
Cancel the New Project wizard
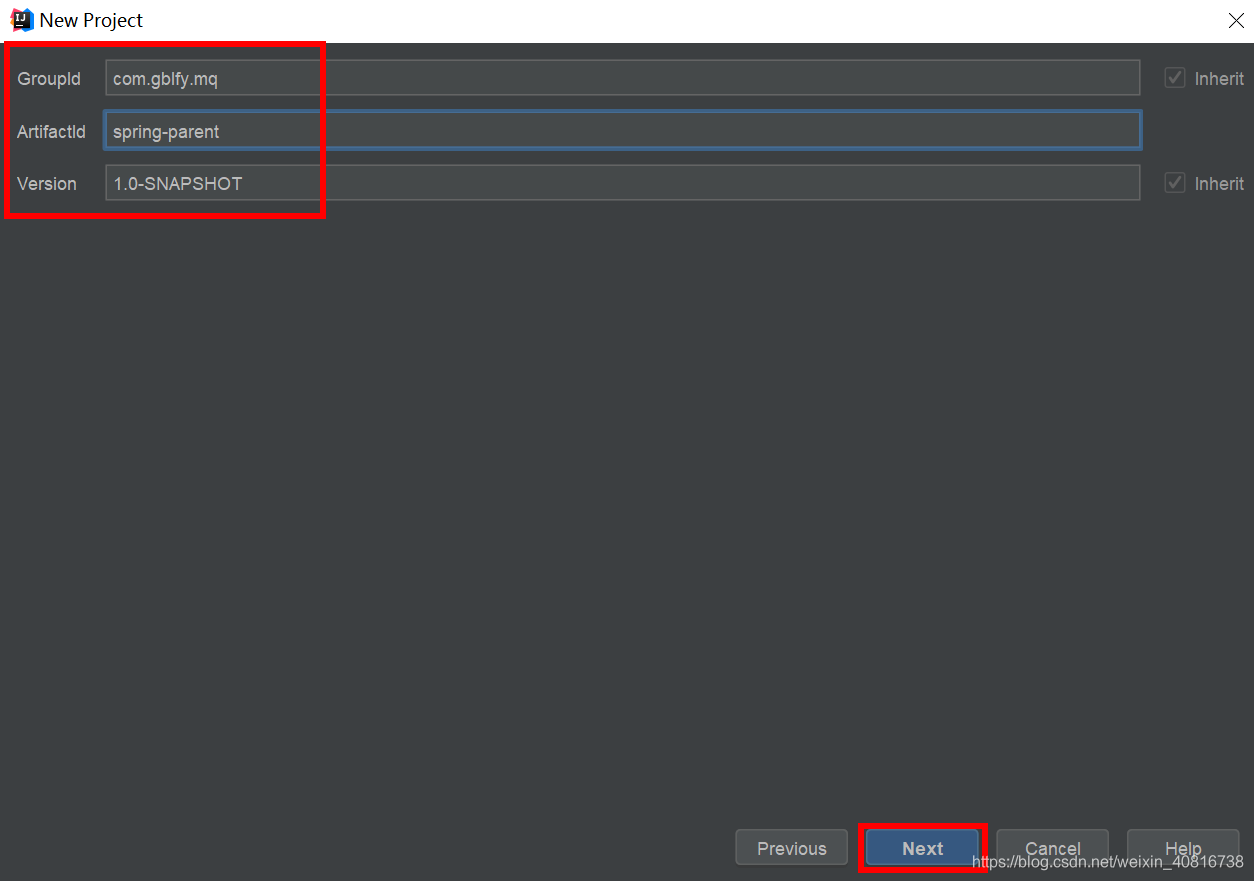[x=1052, y=848]
